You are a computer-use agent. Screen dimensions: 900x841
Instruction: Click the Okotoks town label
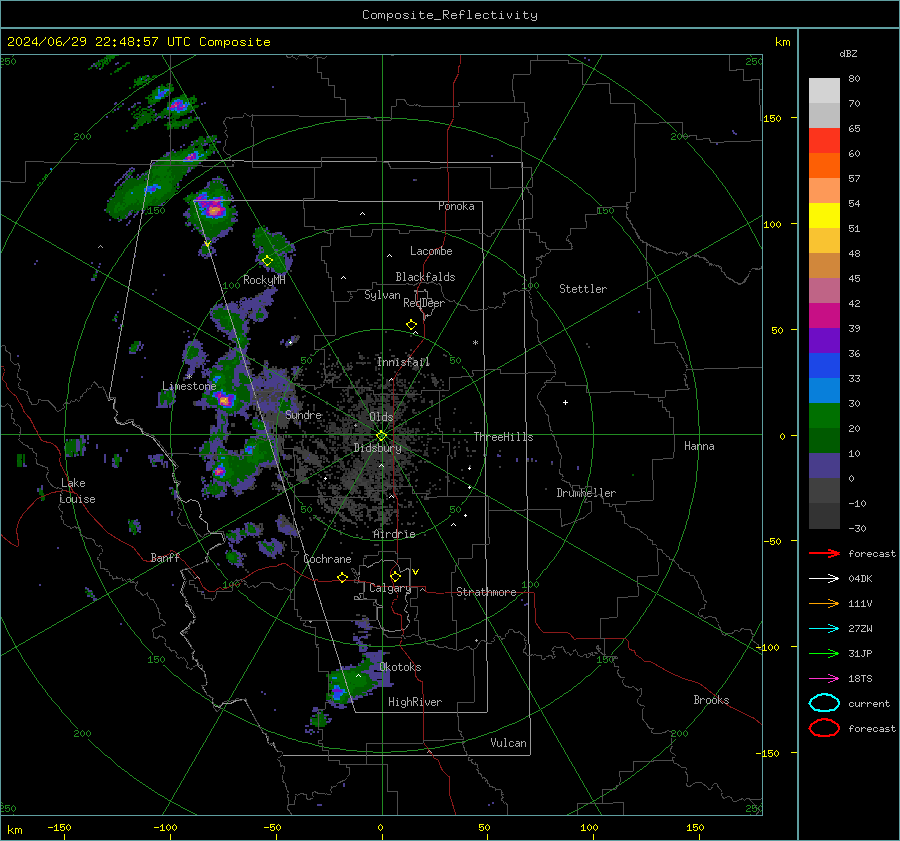(400, 667)
